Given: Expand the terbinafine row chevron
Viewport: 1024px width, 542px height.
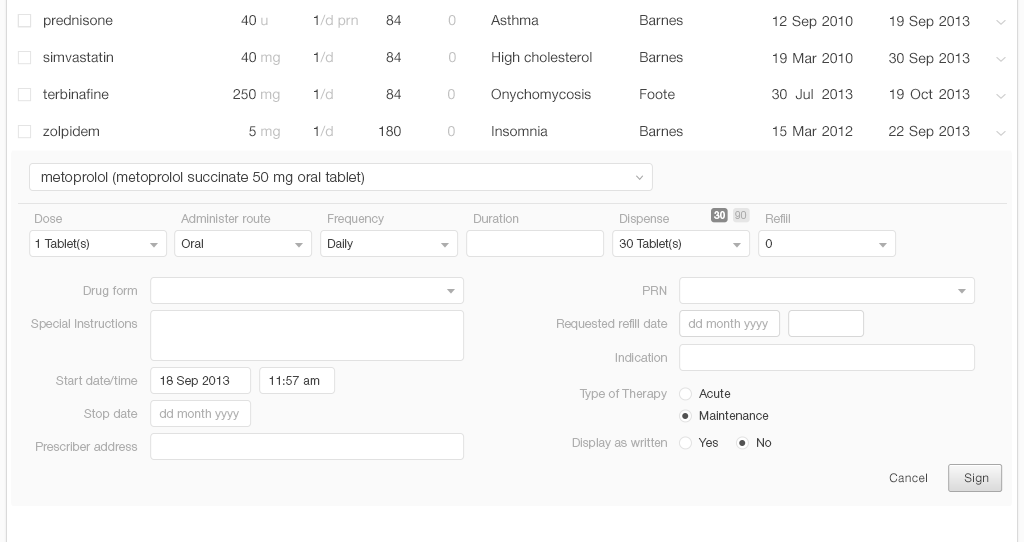Looking at the screenshot, I should pyautogui.click(x=1000, y=96).
